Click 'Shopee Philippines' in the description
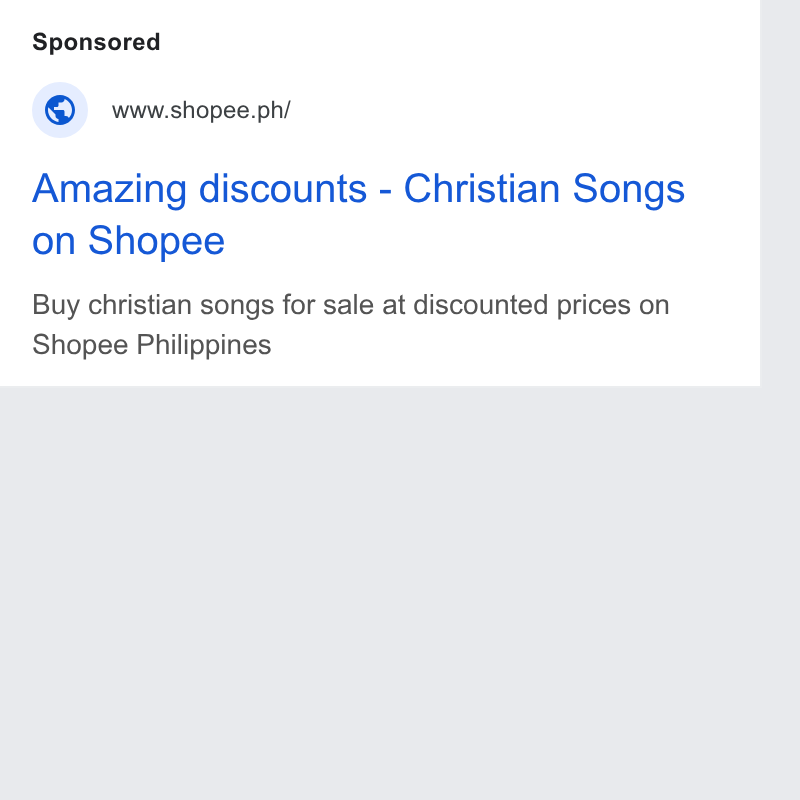 pyautogui.click(x=152, y=345)
